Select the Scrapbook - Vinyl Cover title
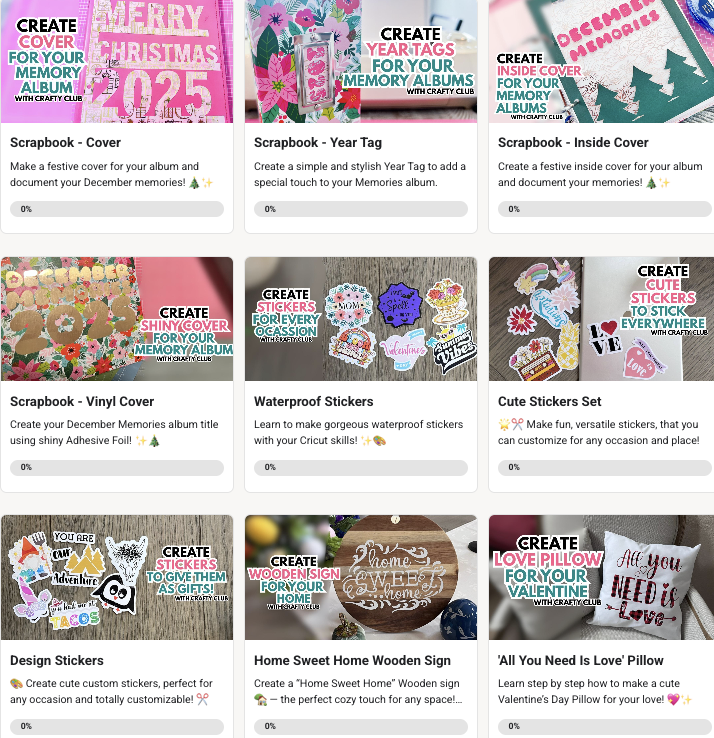The image size is (714, 738). click(x=82, y=401)
